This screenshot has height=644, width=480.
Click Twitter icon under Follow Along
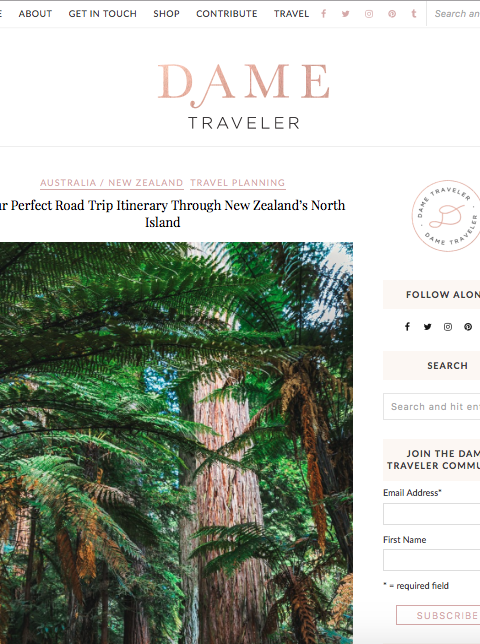427,327
